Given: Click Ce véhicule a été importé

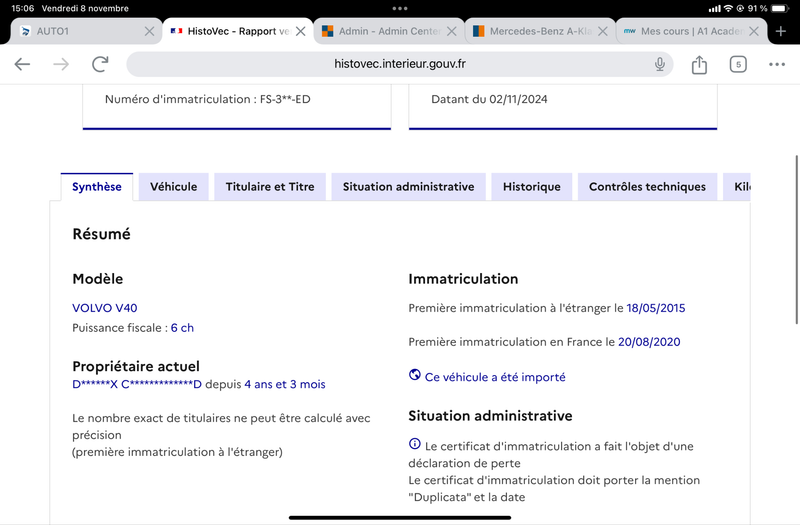Looking at the screenshot, I should click(x=495, y=377).
